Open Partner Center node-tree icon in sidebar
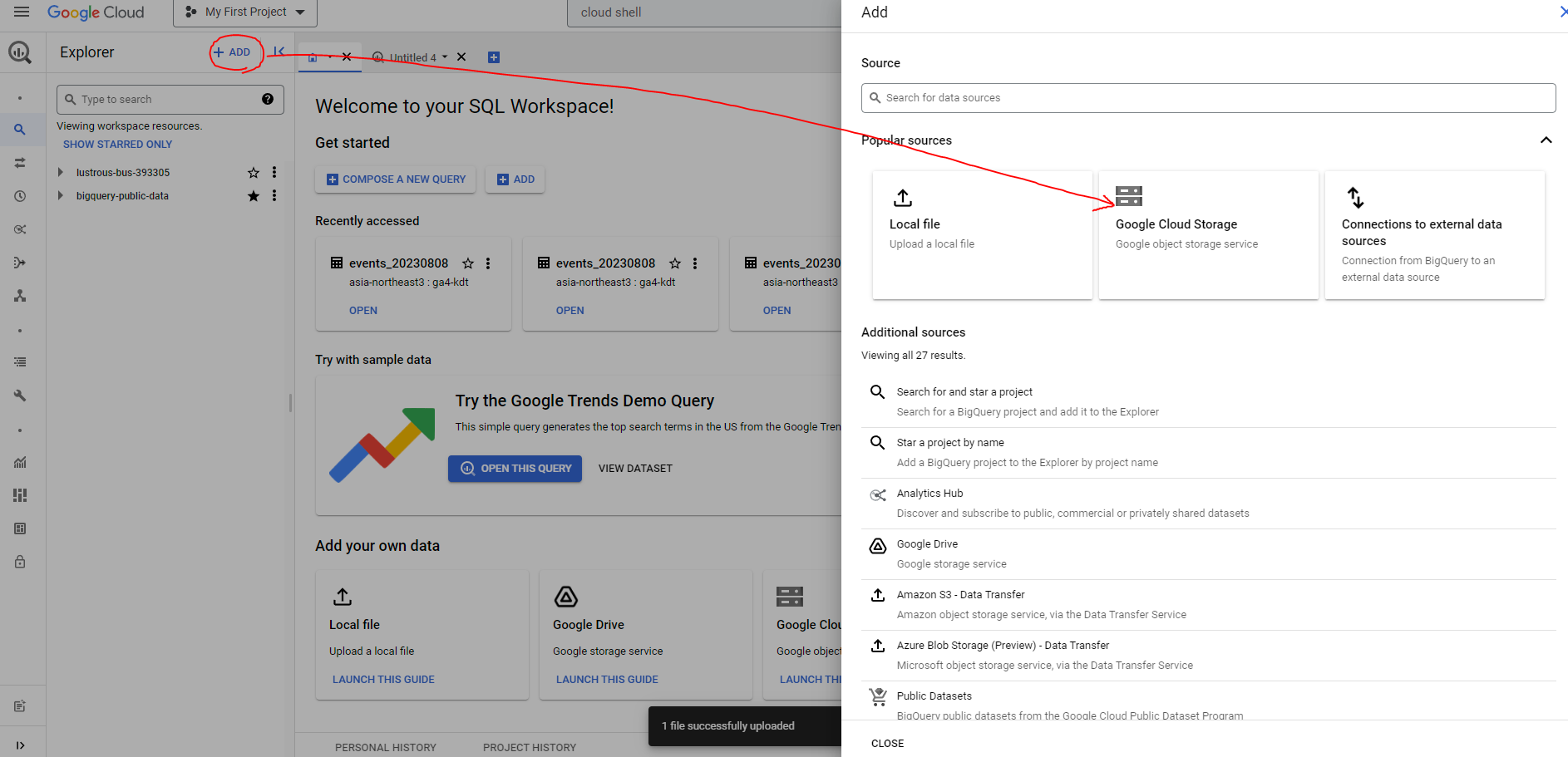Image resolution: width=1568 pixels, height=757 pixels. [20, 296]
